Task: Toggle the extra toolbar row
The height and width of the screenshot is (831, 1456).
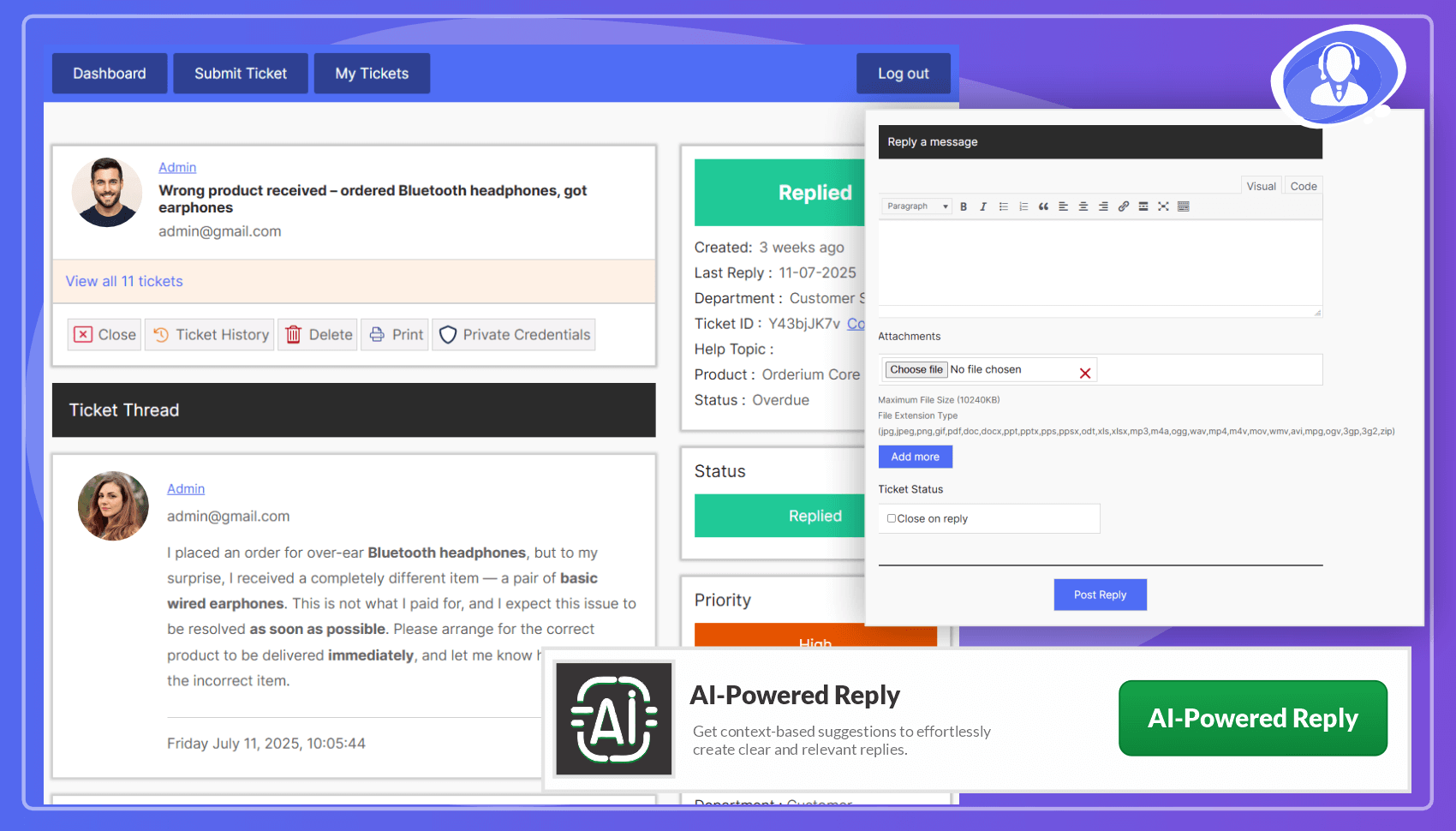Action: (1184, 206)
